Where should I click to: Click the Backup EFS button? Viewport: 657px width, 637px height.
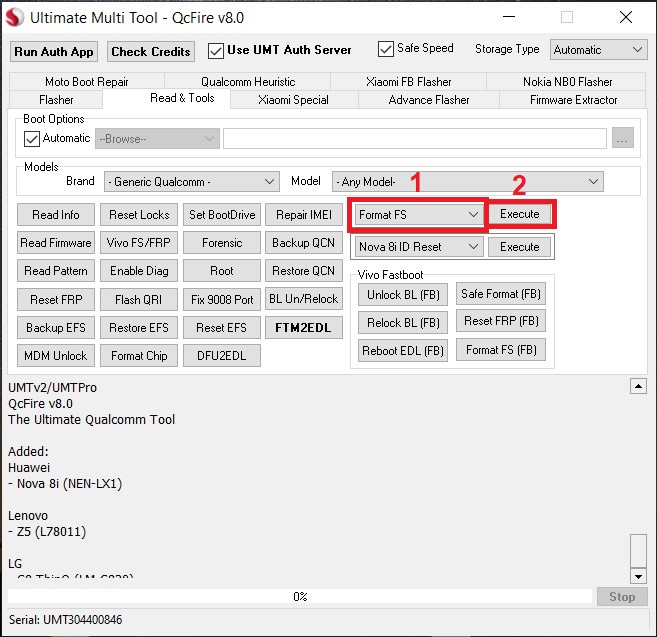coord(56,327)
